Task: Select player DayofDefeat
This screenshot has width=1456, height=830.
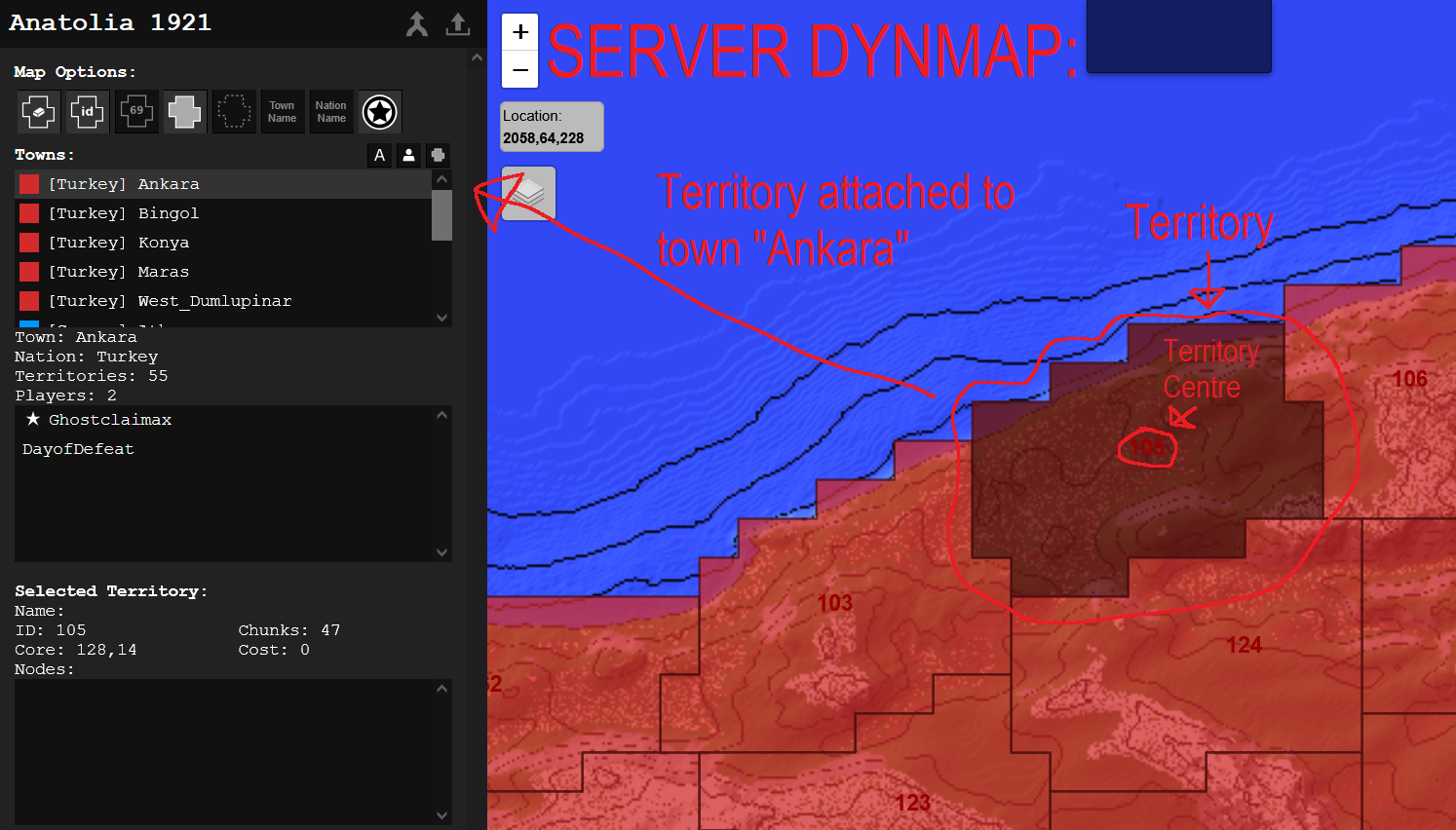Action: [x=78, y=449]
